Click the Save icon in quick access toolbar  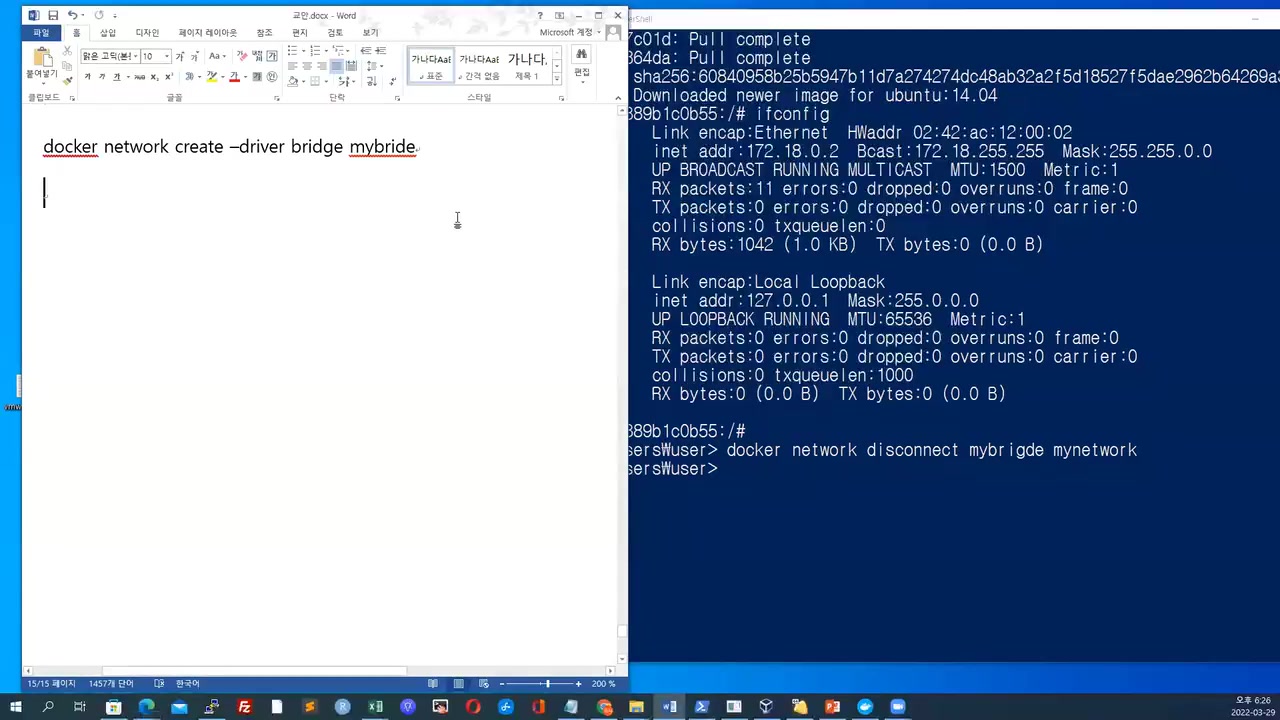point(53,15)
